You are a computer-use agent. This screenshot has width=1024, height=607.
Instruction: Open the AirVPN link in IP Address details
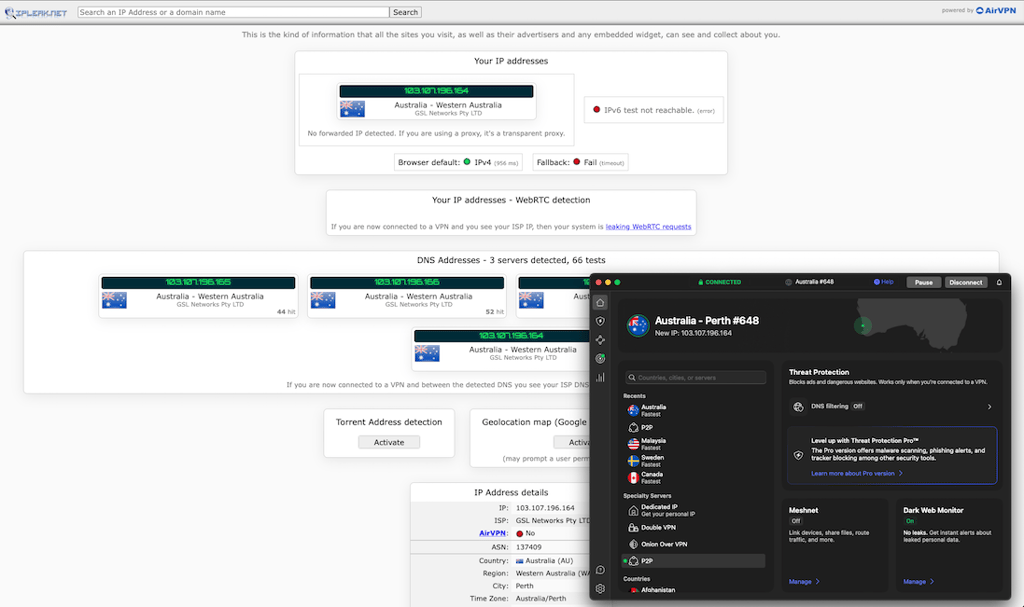coord(493,533)
